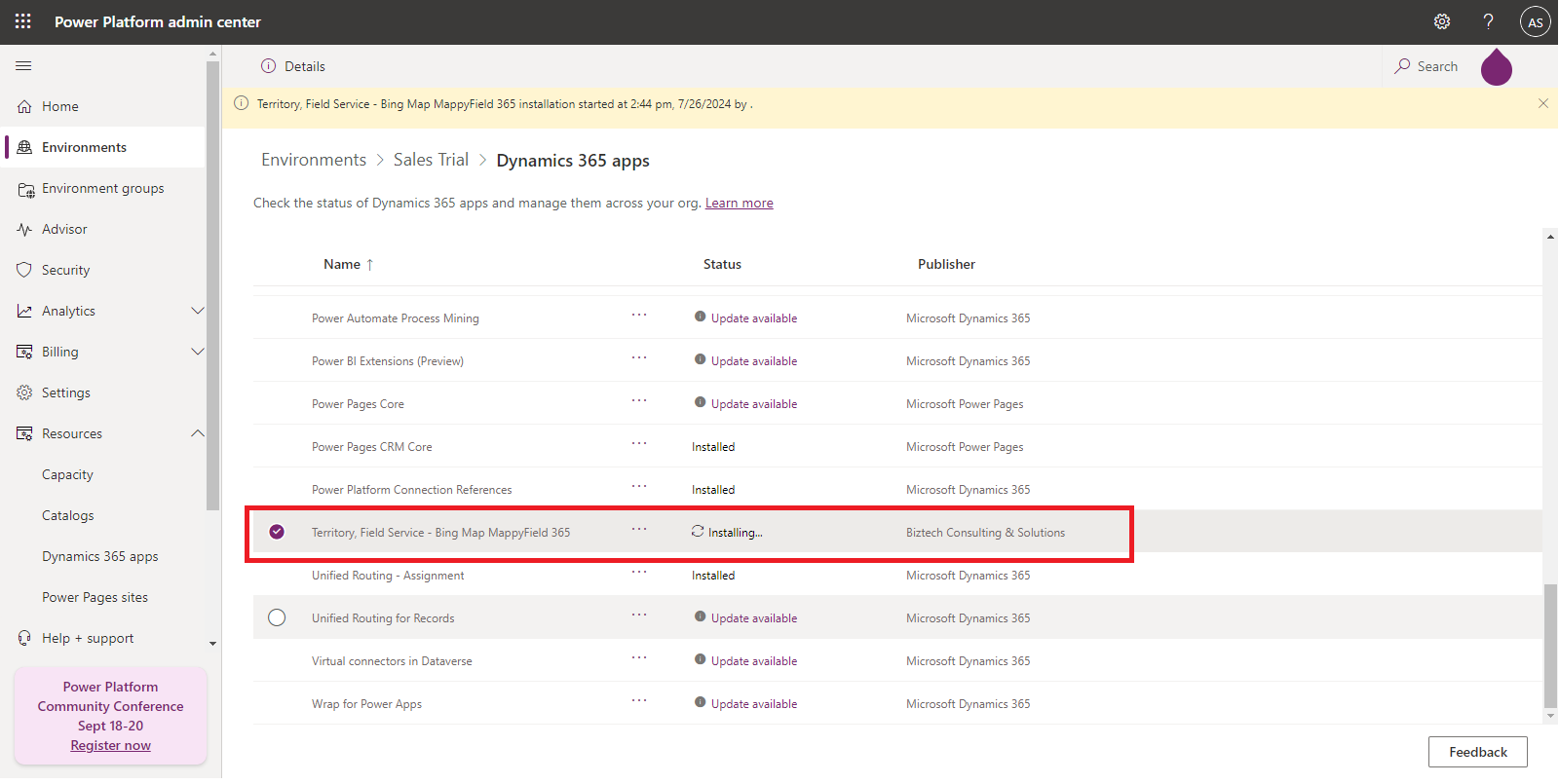Click Virtual connectors in Dataverse app name
Image resolution: width=1559 pixels, height=784 pixels.
pyautogui.click(x=392, y=661)
